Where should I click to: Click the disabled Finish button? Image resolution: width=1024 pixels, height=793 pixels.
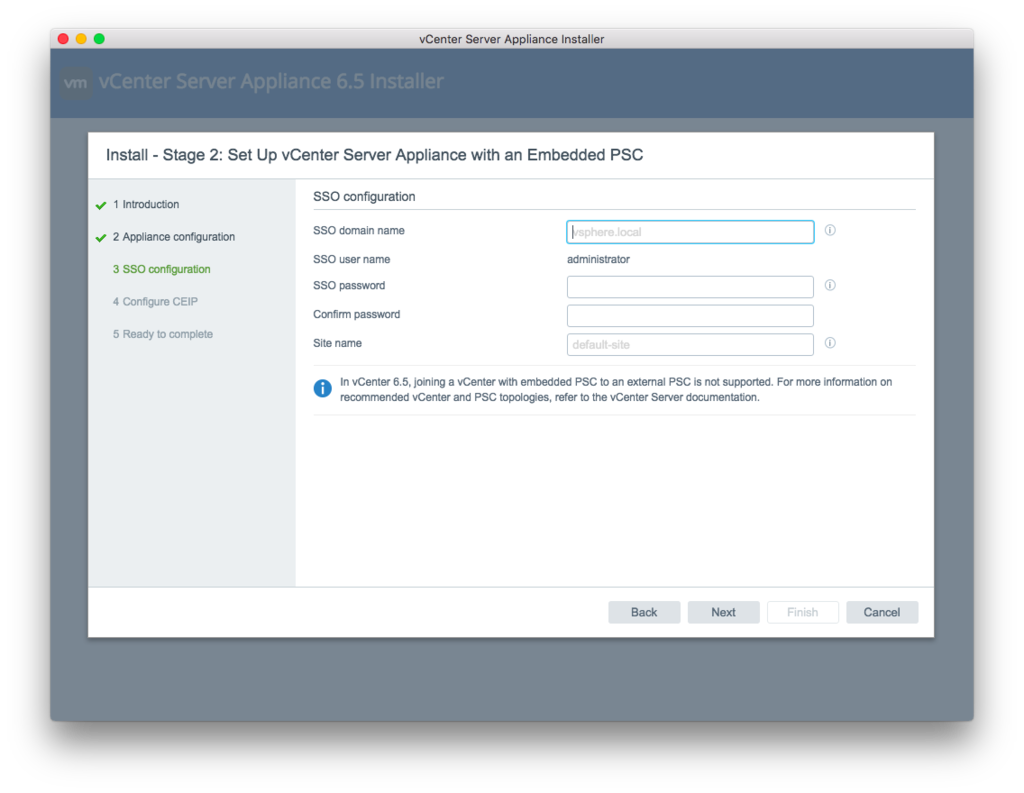point(803,612)
